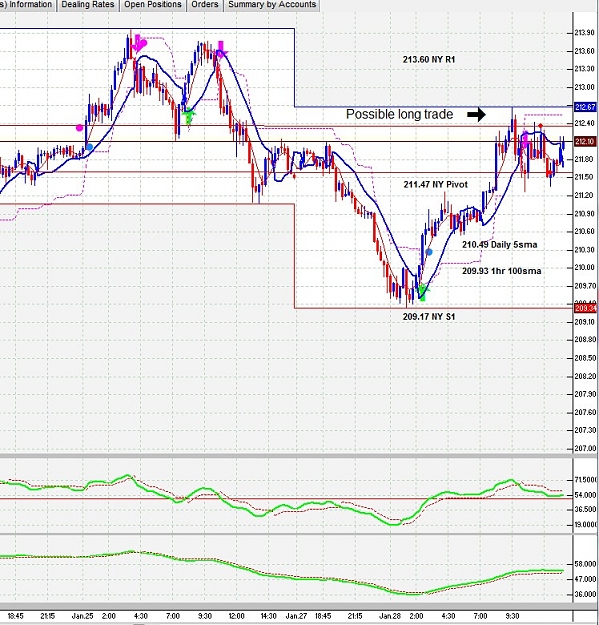Screen dimensions: 599x625
Task: Click the 209.17 NY S1 label
Action: [429, 316]
